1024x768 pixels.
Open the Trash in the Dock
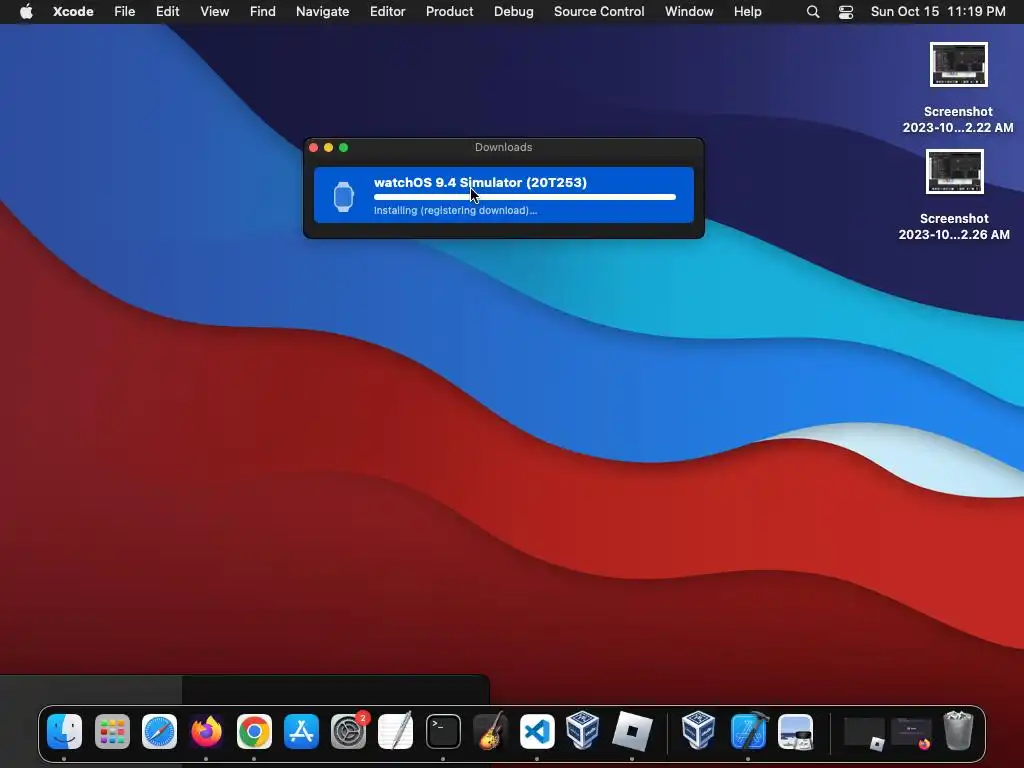click(958, 731)
